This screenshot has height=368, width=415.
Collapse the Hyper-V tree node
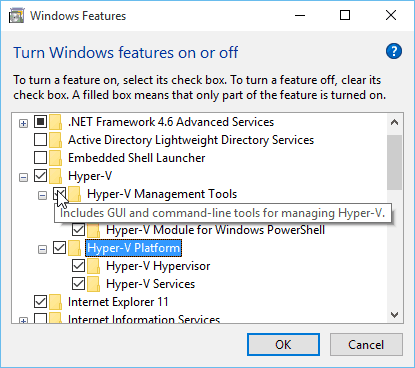pos(23,178)
